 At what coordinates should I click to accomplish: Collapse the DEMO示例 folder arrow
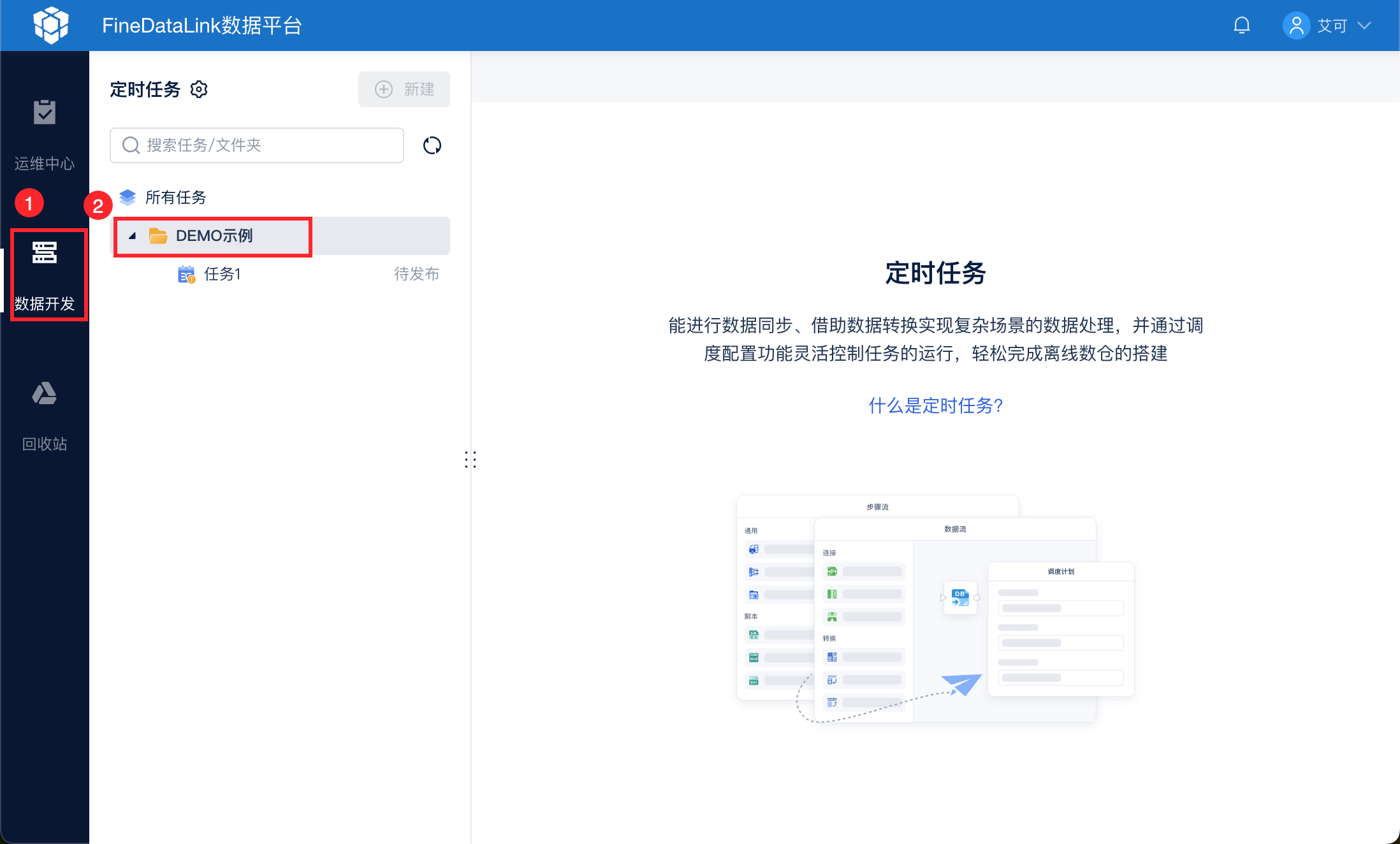pos(133,236)
